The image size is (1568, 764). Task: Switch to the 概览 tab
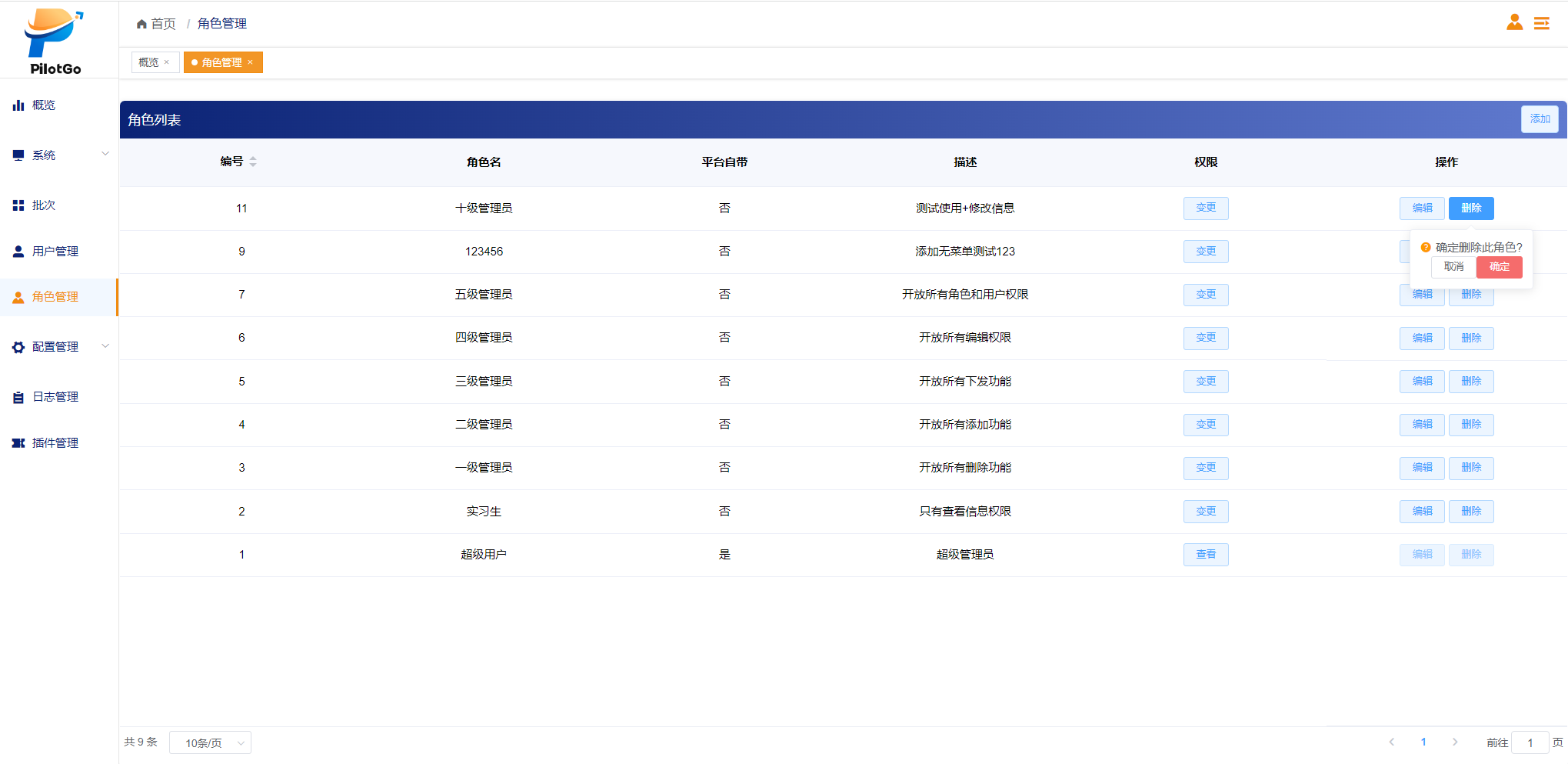(149, 62)
